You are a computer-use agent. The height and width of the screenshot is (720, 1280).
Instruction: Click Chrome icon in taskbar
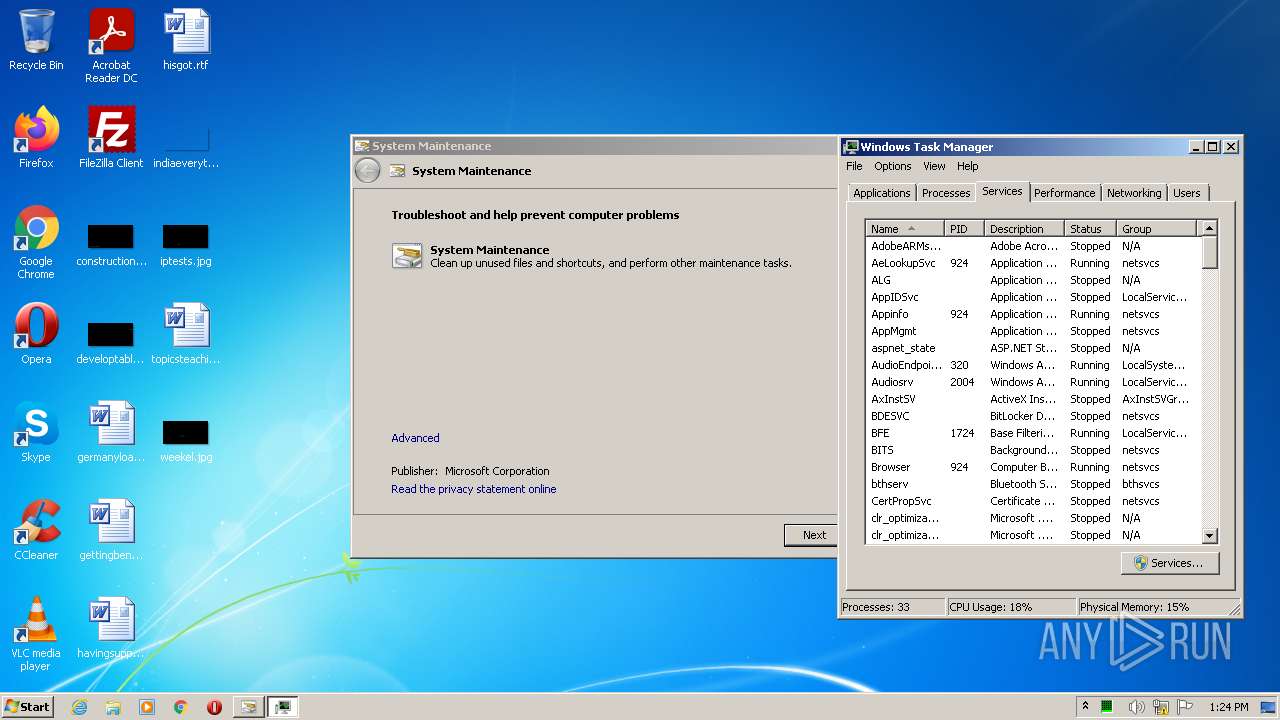point(181,707)
